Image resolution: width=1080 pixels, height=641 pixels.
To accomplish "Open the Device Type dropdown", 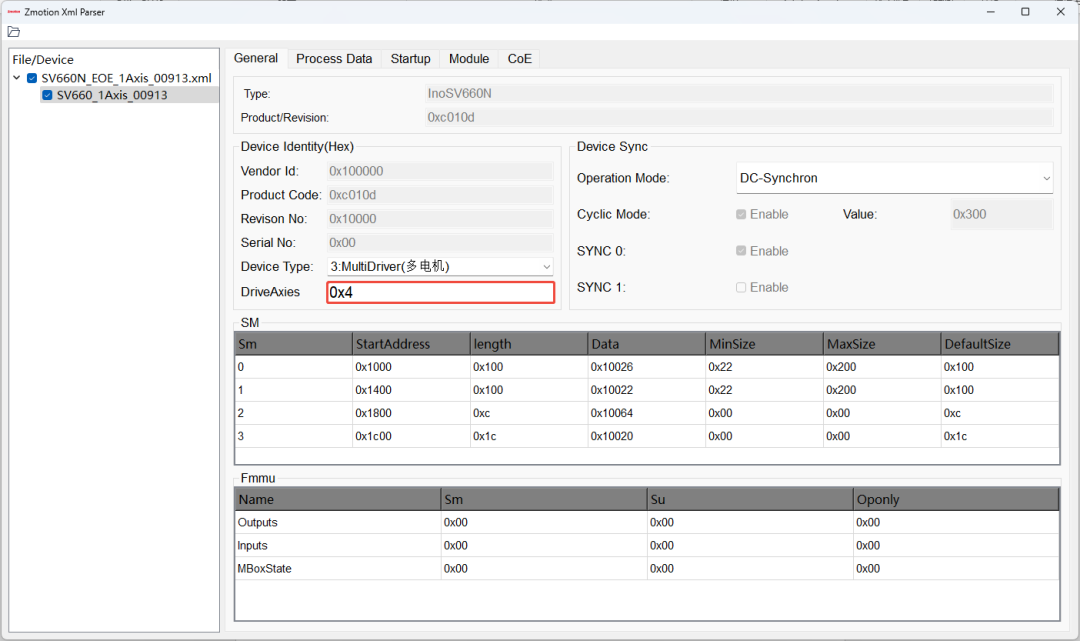I will tap(439, 266).
